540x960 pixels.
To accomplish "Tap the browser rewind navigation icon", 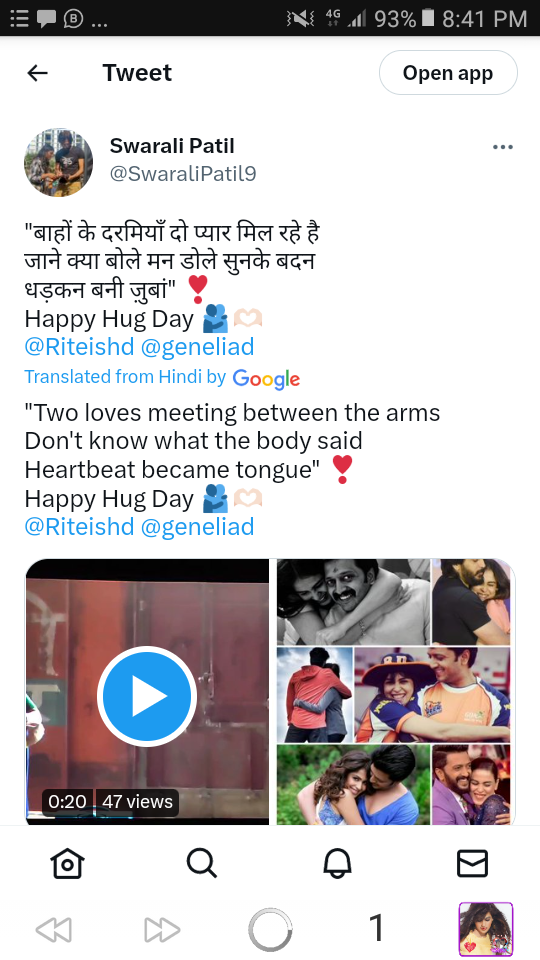I will [x=54, y=930].
